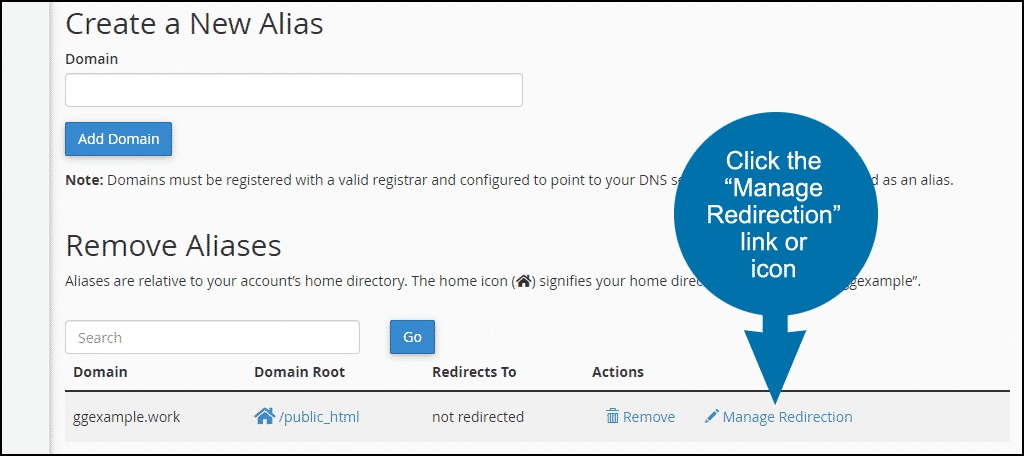The image size is (1024, 456).
Task: Click the home icon in the aliases description
Action: (x=522, y=282)
